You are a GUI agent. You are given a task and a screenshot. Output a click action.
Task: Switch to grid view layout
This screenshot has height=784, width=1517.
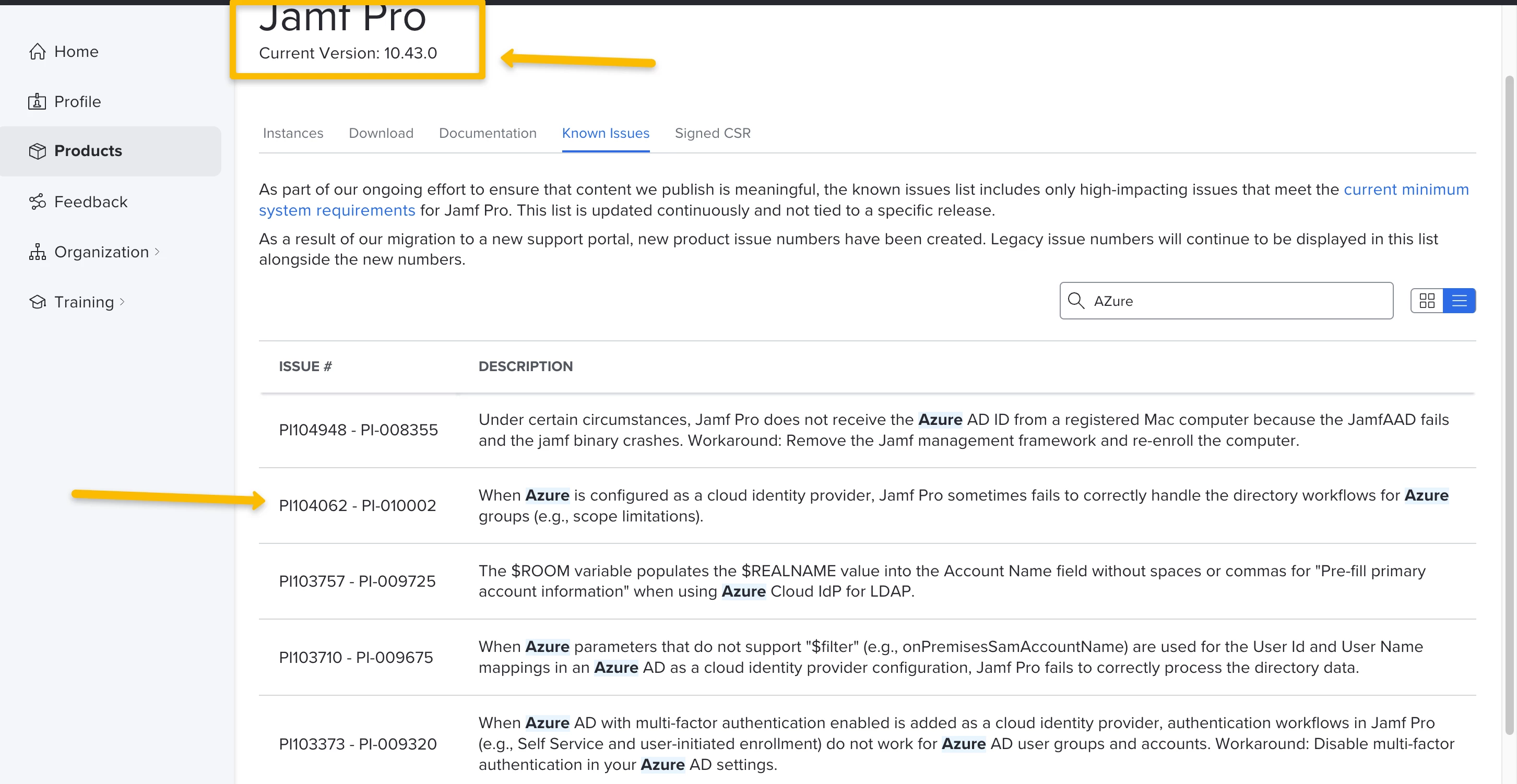click(x=1427, y=301)
